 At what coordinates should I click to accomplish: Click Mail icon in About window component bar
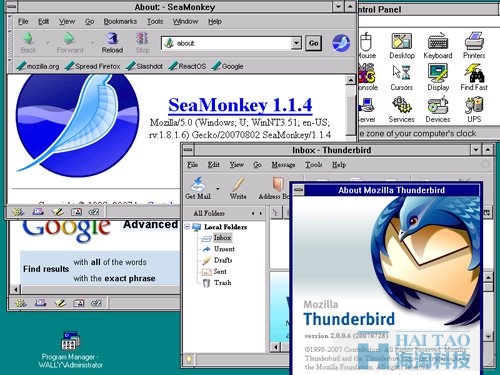pyautogui.click(x=38, y=212)
